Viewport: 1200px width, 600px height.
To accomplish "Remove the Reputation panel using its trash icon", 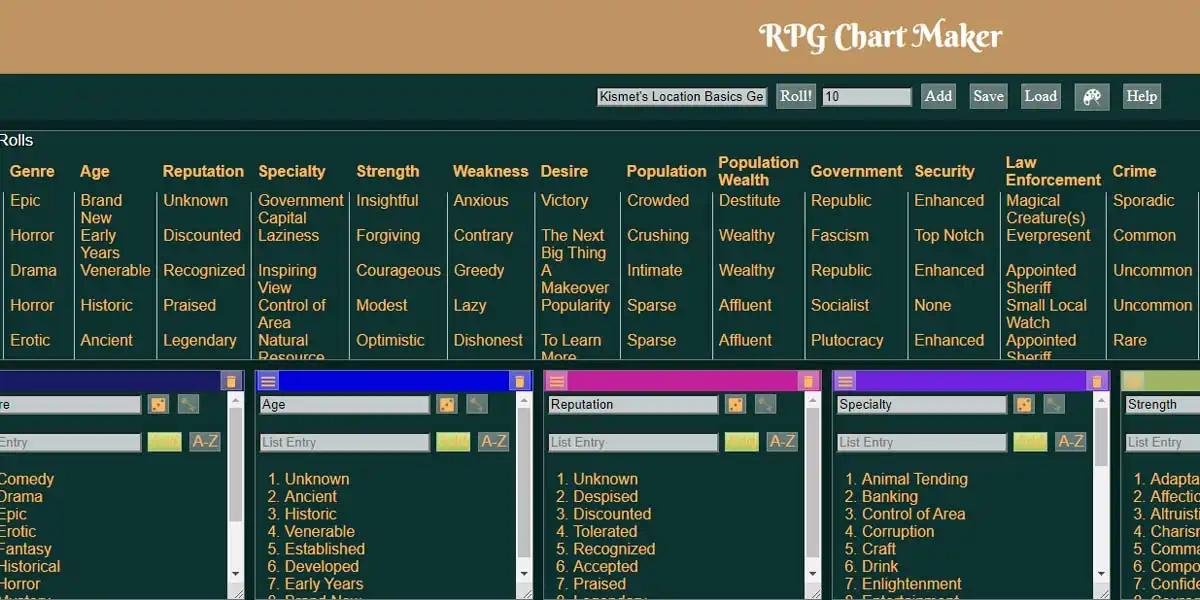I will pyautogui.click(x=807, y=381).
